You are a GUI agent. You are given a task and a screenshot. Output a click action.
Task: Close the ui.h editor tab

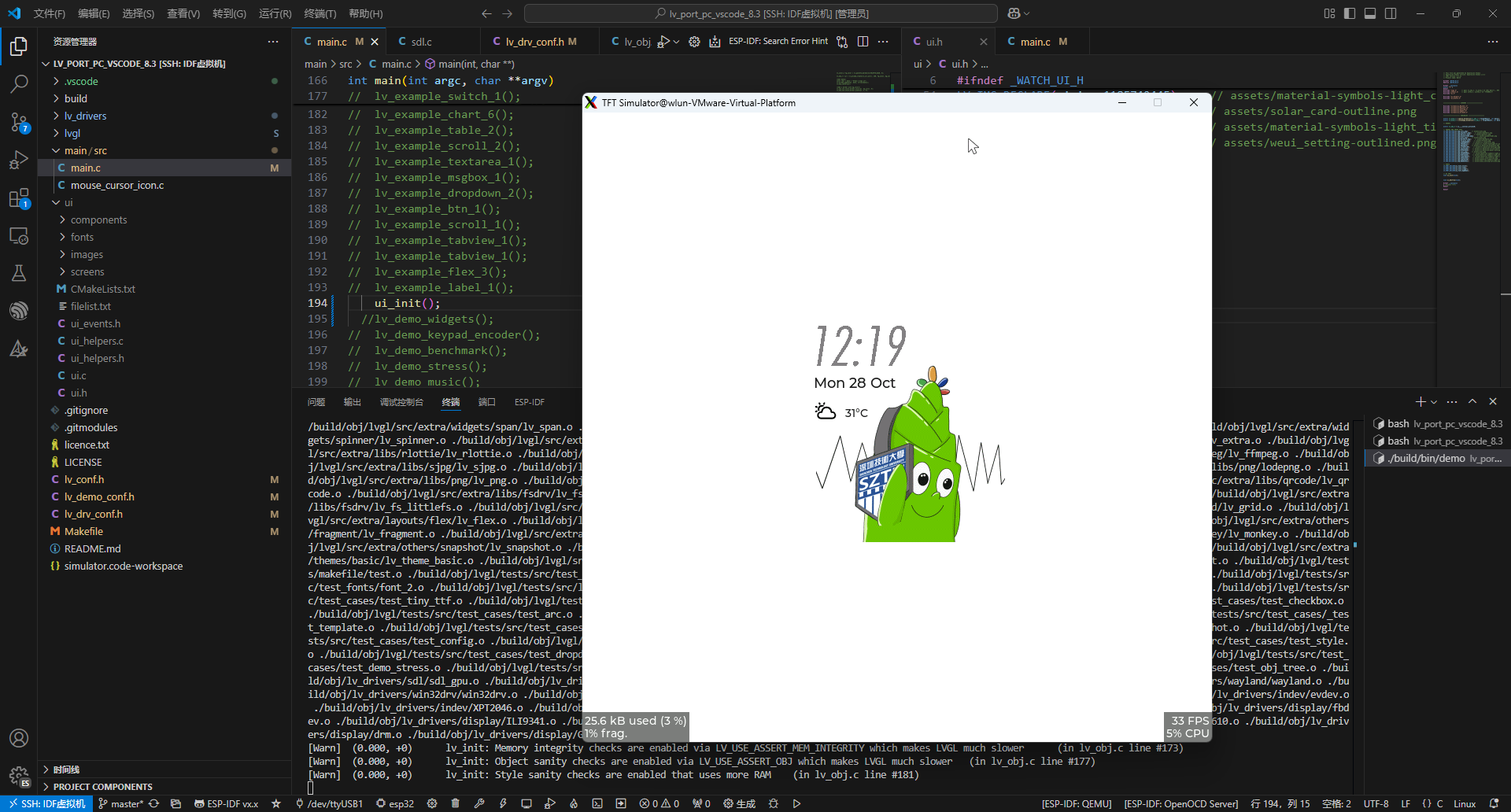pyautogui.click(x=984, y=42)
